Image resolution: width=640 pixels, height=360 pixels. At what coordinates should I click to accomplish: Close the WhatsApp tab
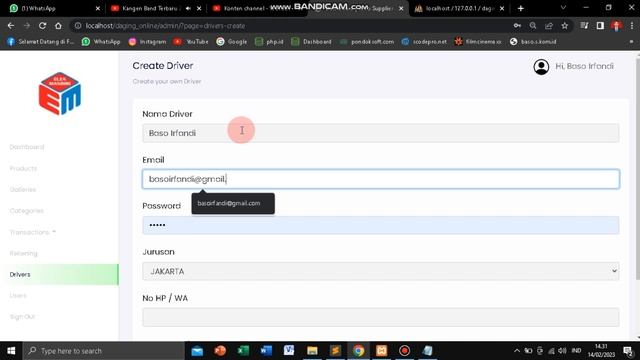tap(98, 8)
